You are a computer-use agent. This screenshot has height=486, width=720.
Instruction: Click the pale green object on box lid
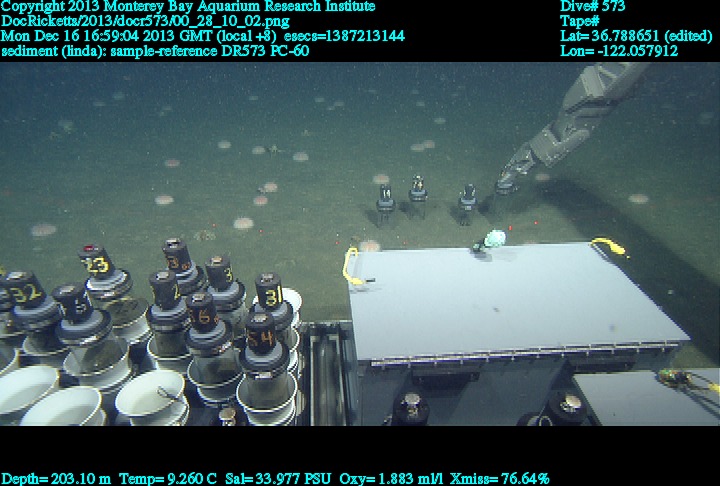click(x=494, y=238)
